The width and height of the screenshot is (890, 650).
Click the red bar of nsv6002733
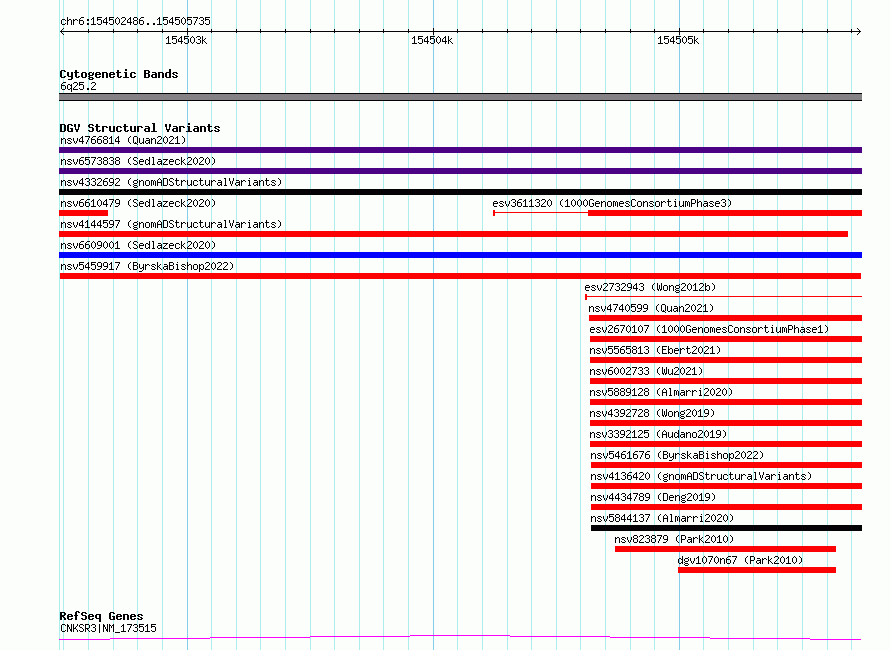(x=726, y=381)
